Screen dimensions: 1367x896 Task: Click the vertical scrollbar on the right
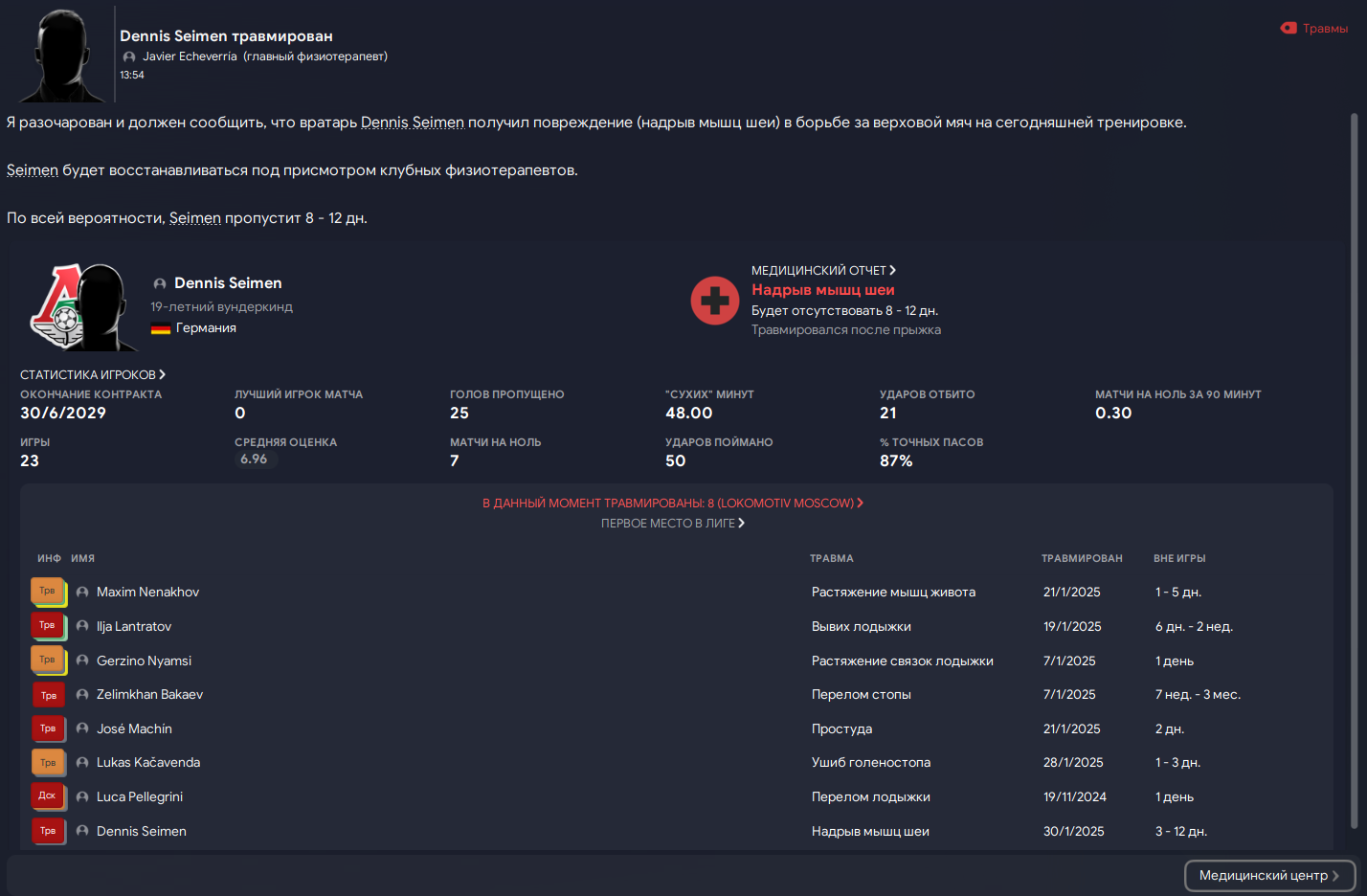tap(1354, 469)
